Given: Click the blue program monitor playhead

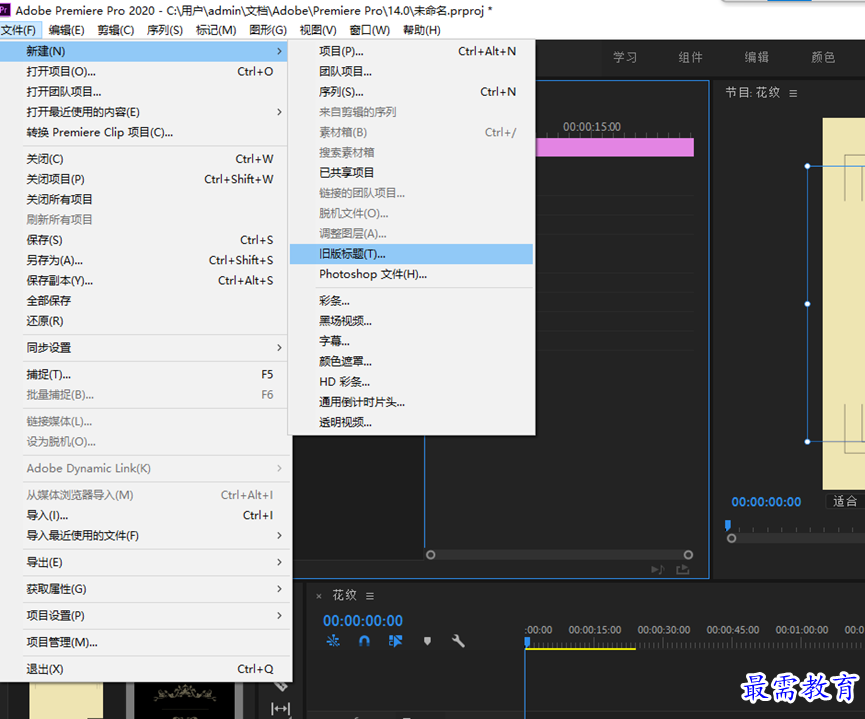Looking at the screenshot, I should click(728, 525).
